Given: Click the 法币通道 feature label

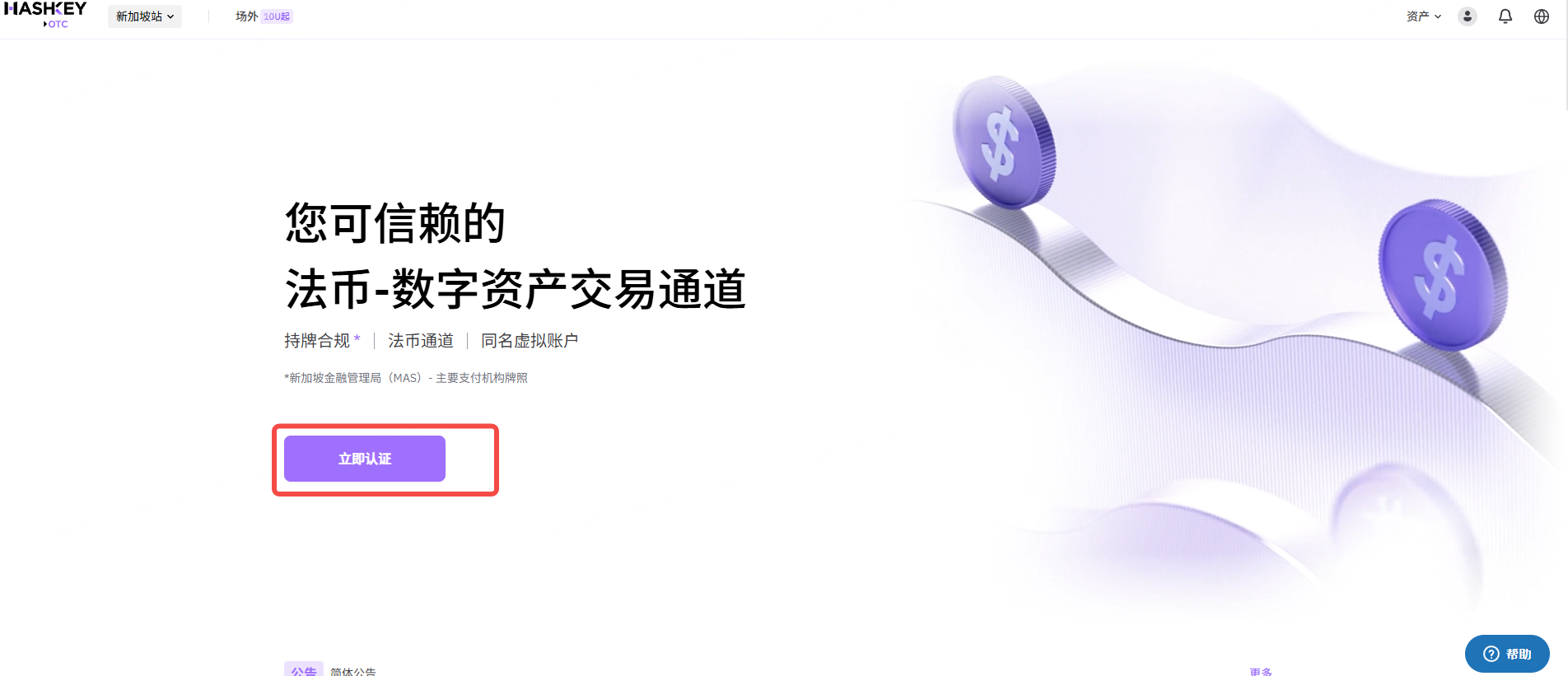Looking at the screenshot, I should pyautogui.click(x=421, y=341).
